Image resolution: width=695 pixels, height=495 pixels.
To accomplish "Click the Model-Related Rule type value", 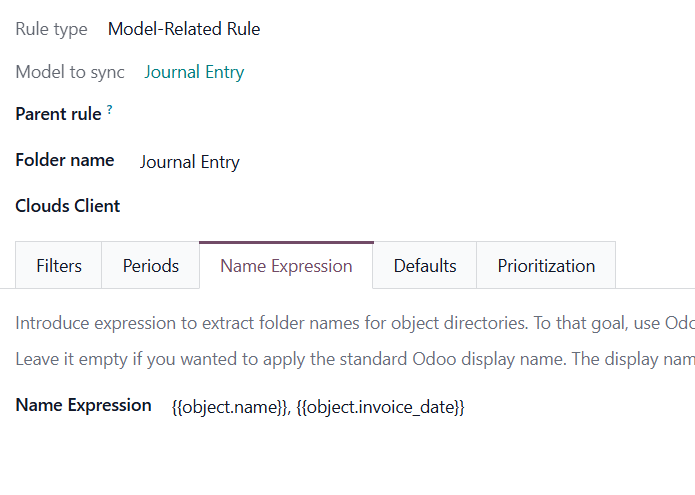I will coord(184,30).
